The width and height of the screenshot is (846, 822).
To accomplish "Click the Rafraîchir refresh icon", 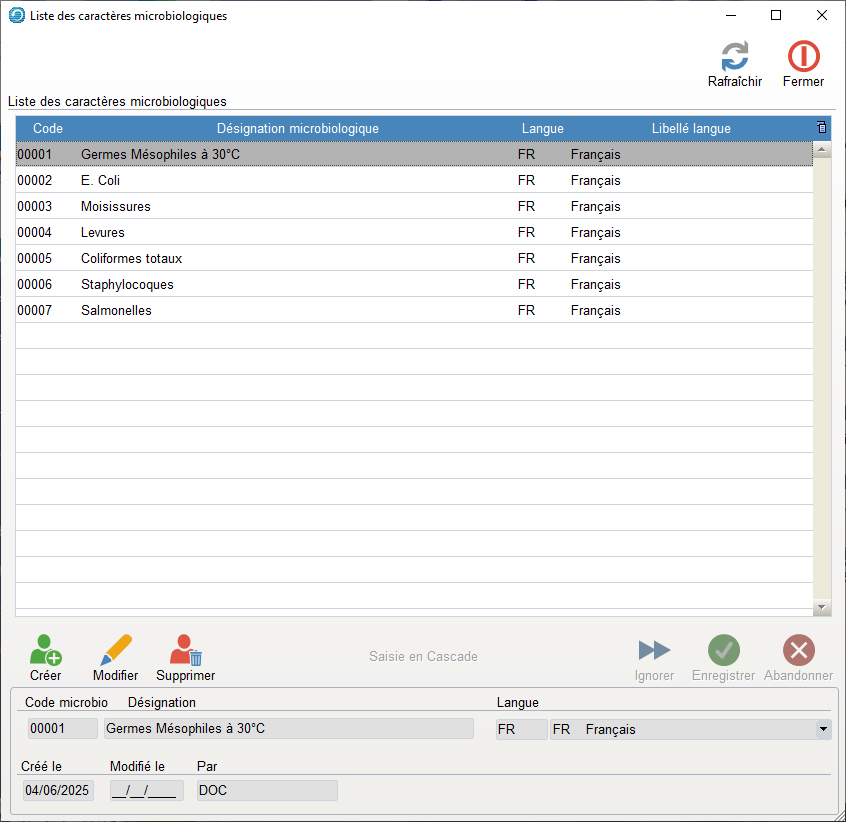I will (735, 57).
